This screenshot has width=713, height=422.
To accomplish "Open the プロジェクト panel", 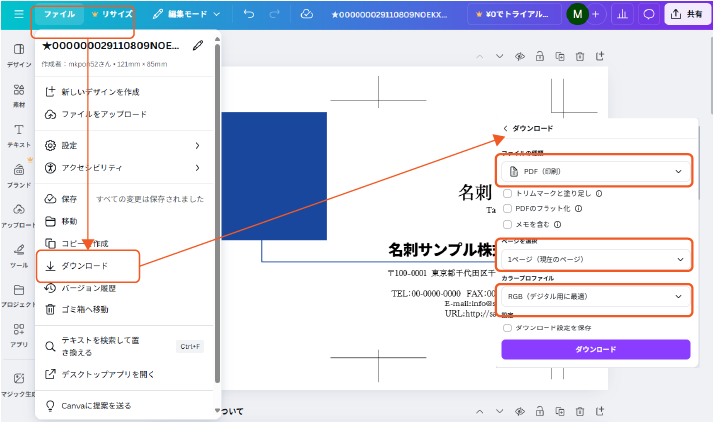I will coord(19,296).
